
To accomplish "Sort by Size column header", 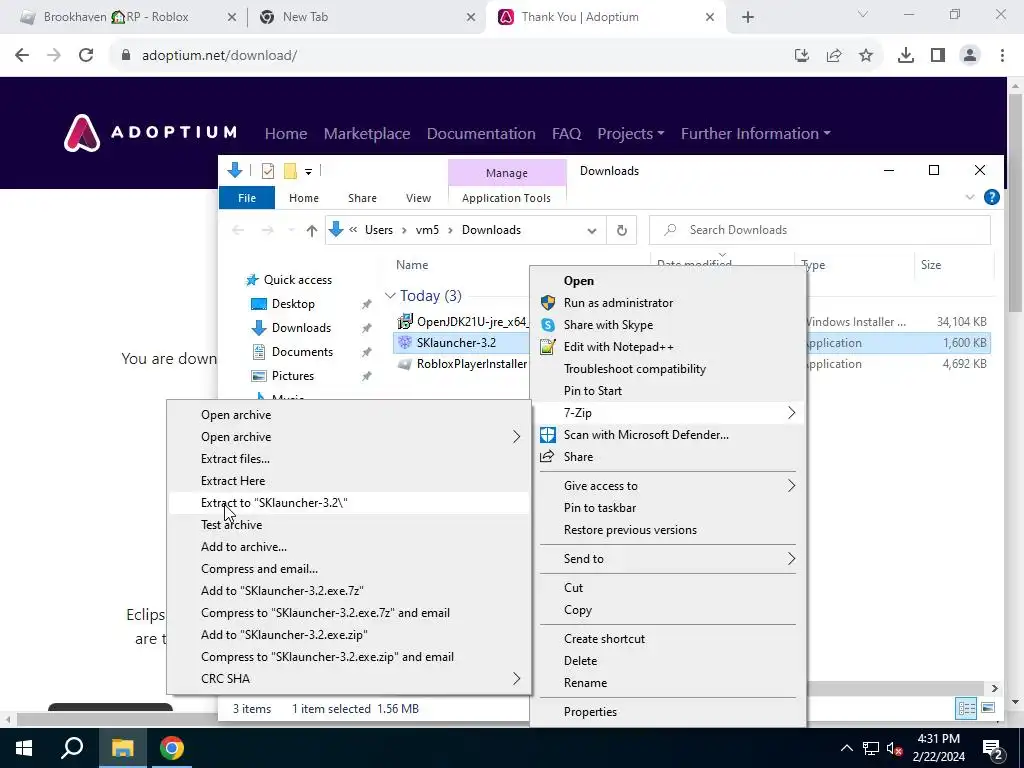I will 931,264.
